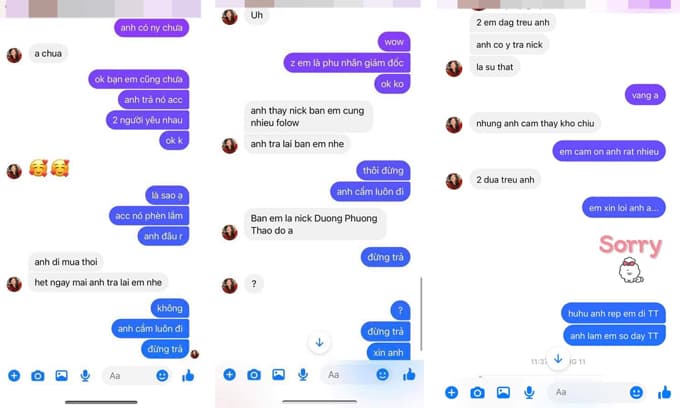Screen dimensions: 680x408
Task: Open photo gallery in left chat panel
Action: 62,375
